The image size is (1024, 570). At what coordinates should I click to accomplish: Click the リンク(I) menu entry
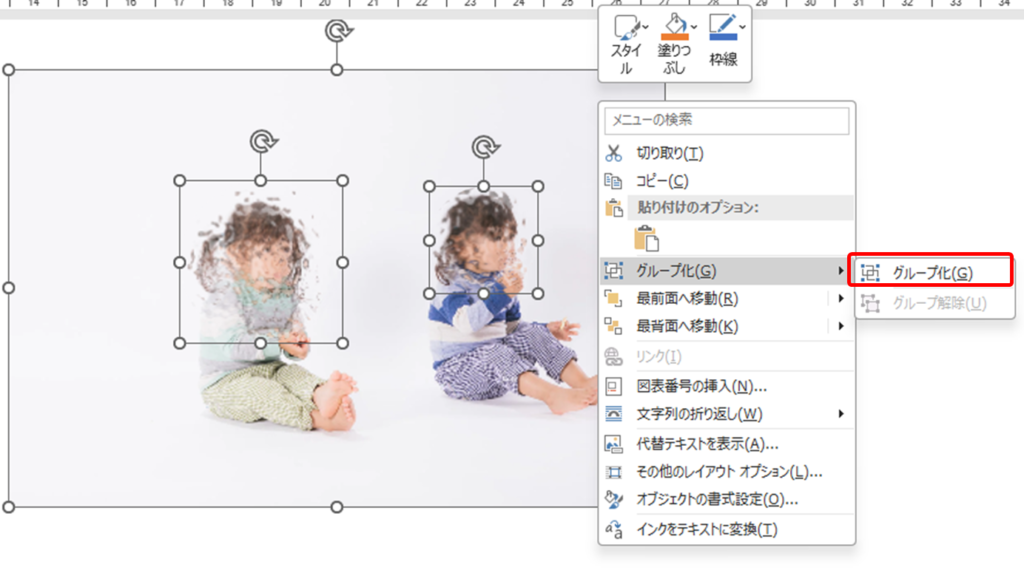point(727,356)
